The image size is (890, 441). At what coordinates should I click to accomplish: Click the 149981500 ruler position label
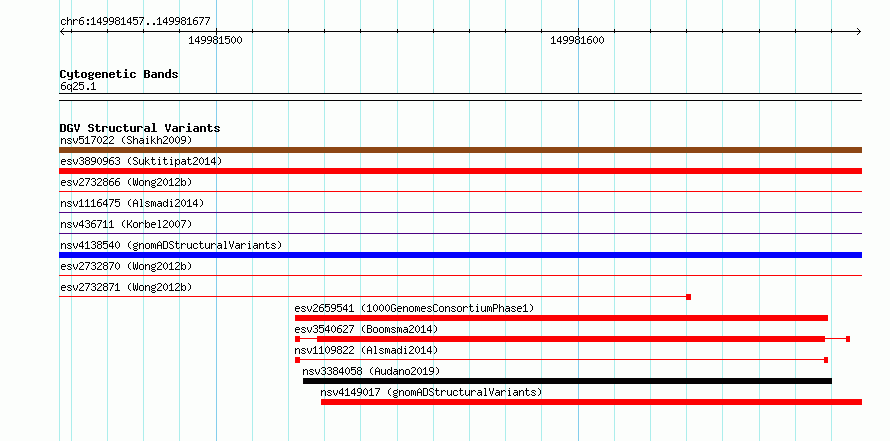pos(215,40)
